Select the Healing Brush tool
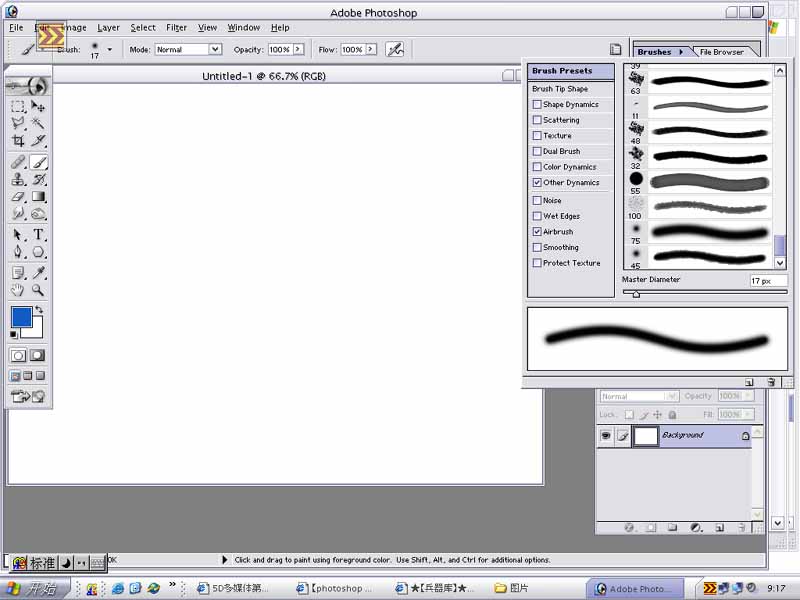The image size is (800, 600). [x=18, y=162]
